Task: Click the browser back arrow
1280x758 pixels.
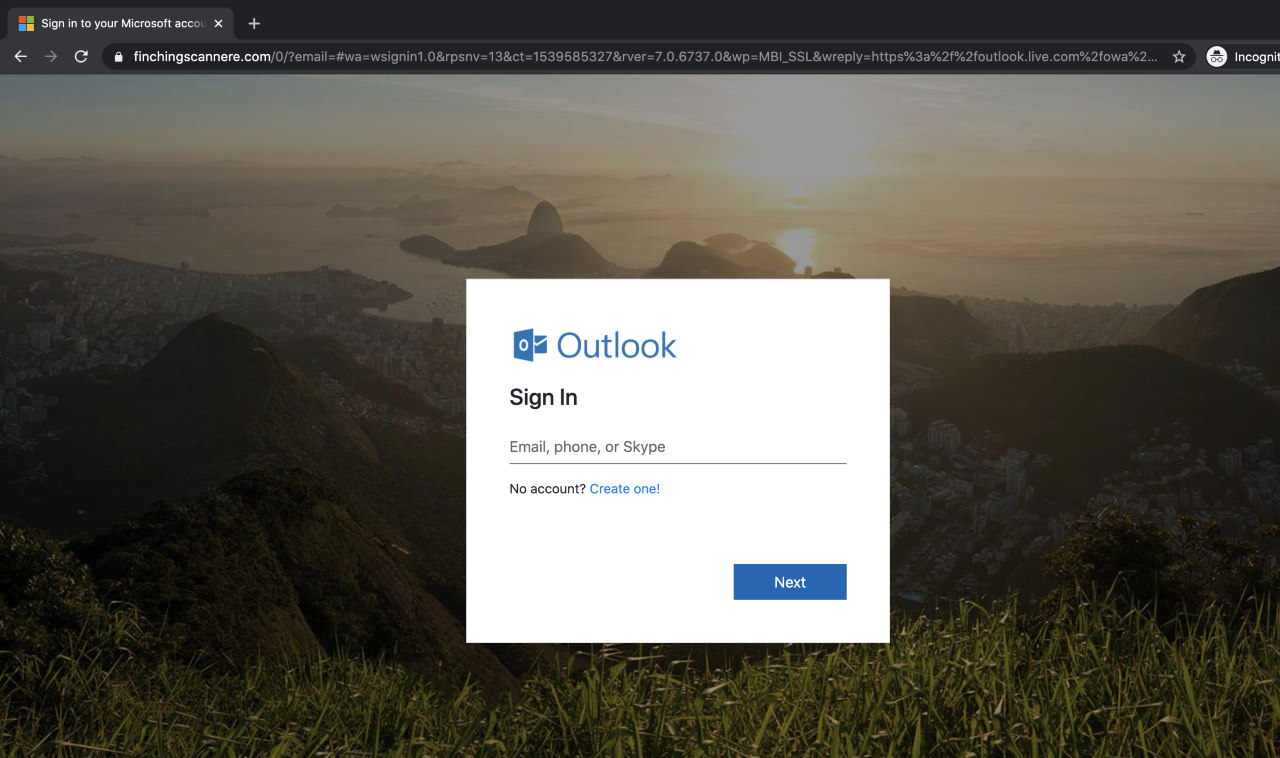Action: (x=20, y=57)
